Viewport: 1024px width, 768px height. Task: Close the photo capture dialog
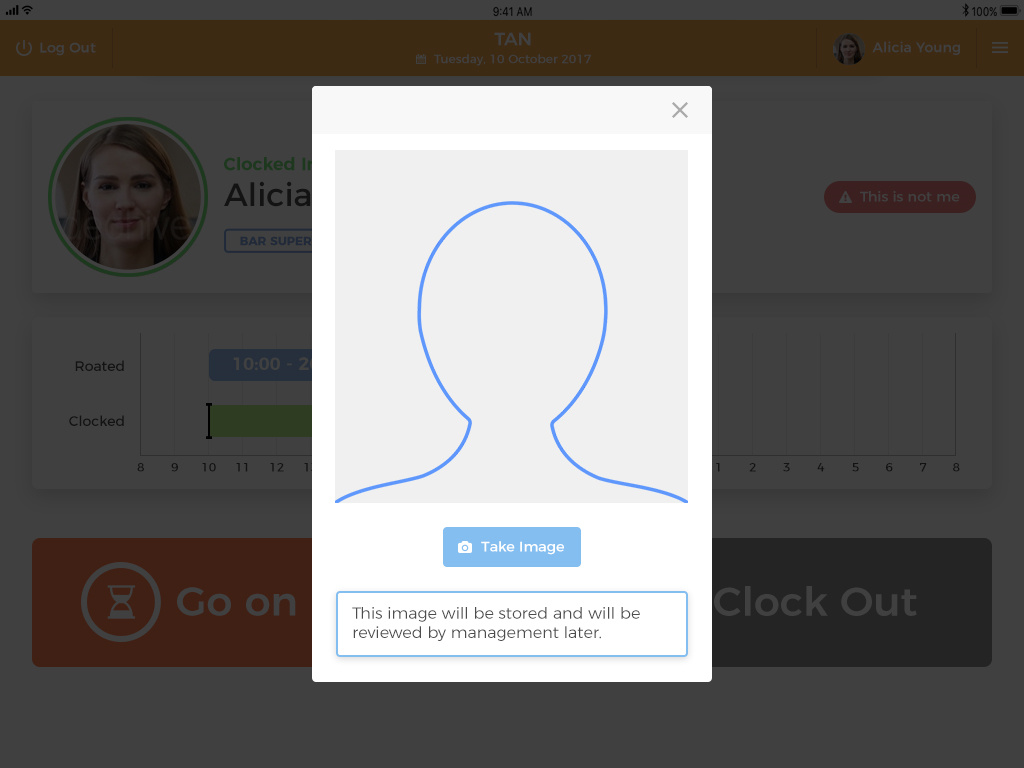pos(680,110)
